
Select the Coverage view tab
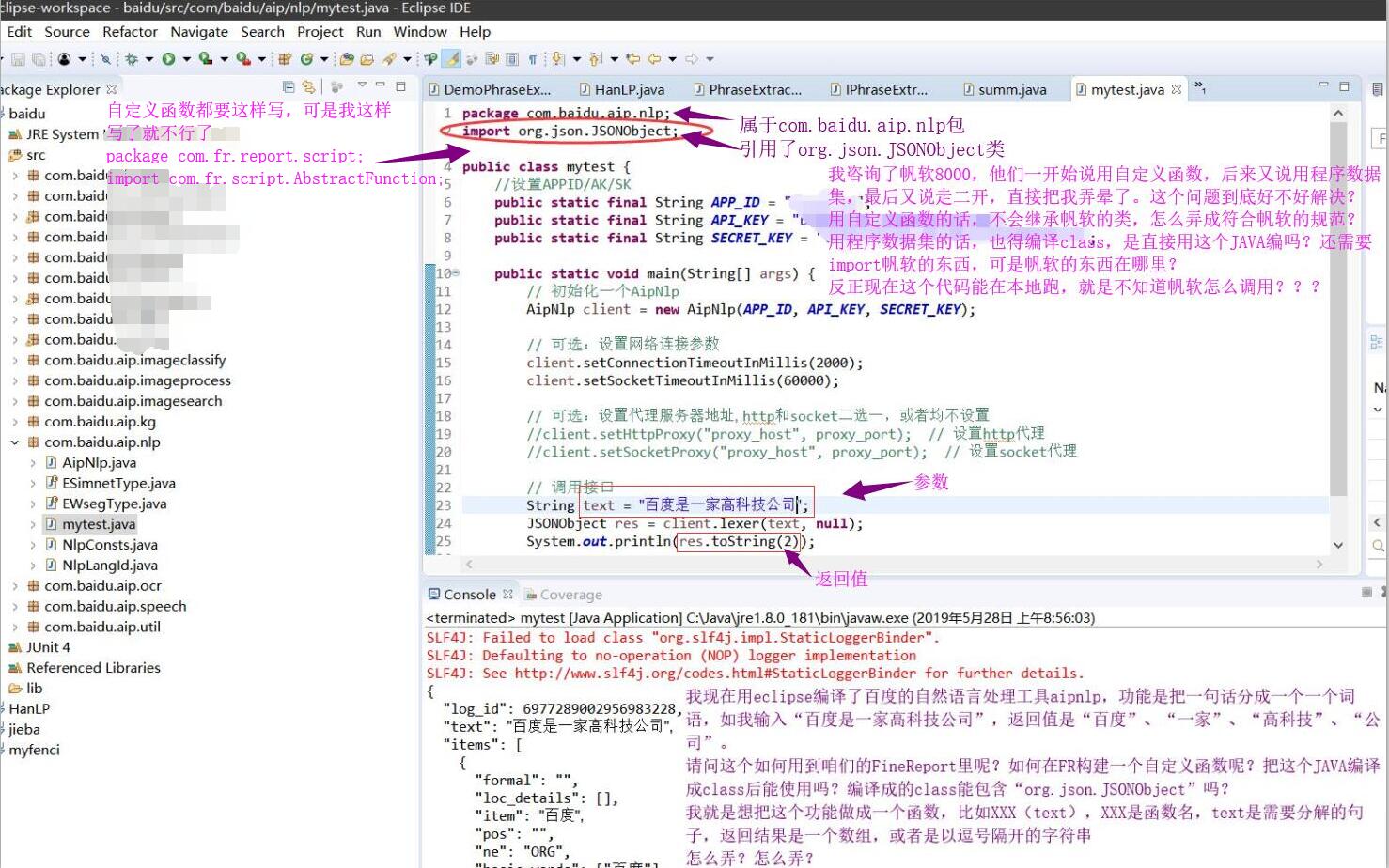click(x=564, y=595)
